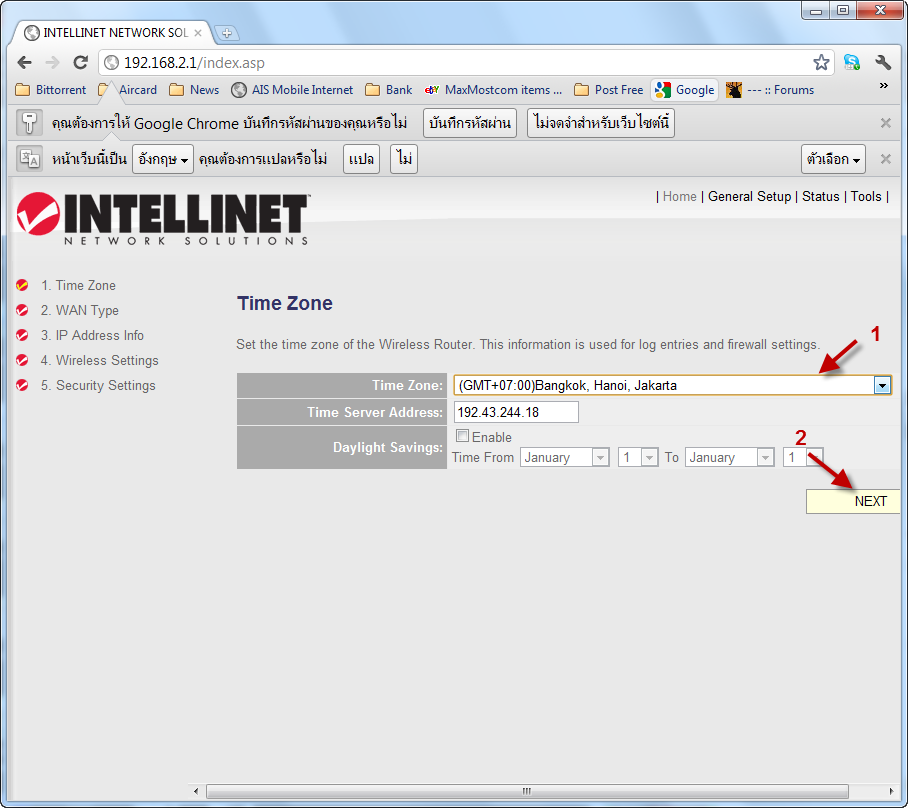This screenshot has width=908, height=808.
Task: Open the AIS Mobile Internet bookmark
Action: 292,90
